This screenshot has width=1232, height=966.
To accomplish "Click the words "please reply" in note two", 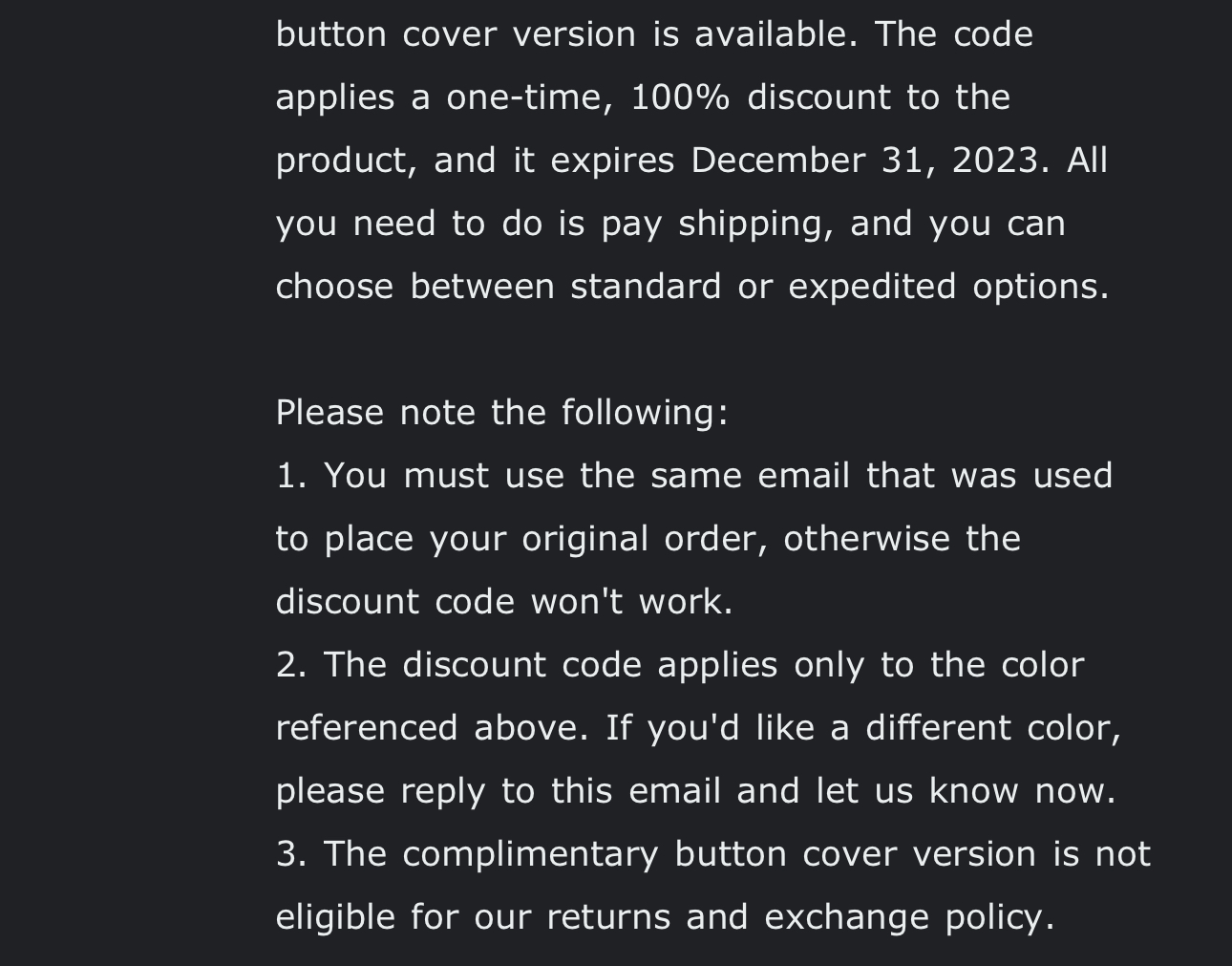I will pyautogui.click(x=380, y=791).
